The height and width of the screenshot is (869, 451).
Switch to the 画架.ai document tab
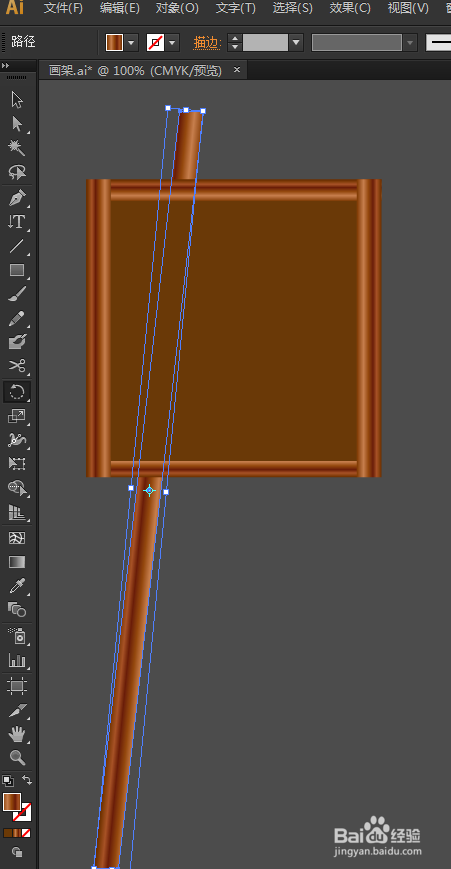tap(135, 70)
